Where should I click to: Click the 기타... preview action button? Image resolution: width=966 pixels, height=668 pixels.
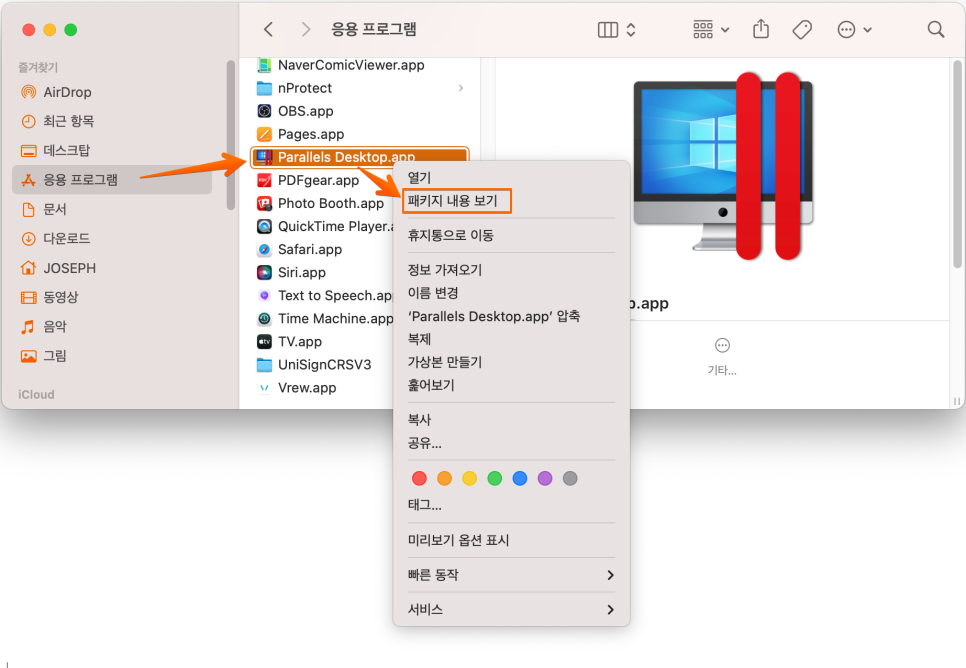(x=722, y=356)
